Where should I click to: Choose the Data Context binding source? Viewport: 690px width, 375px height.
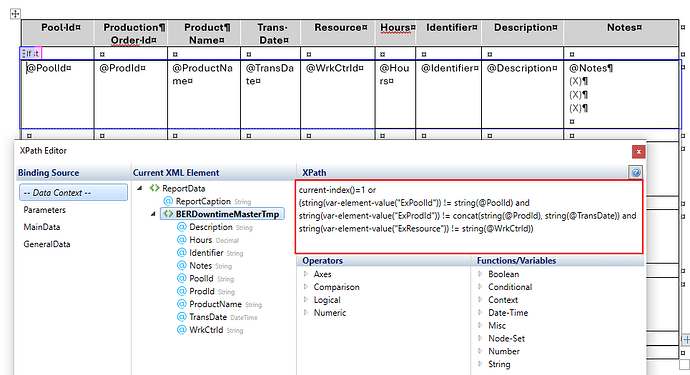point(73,193)
